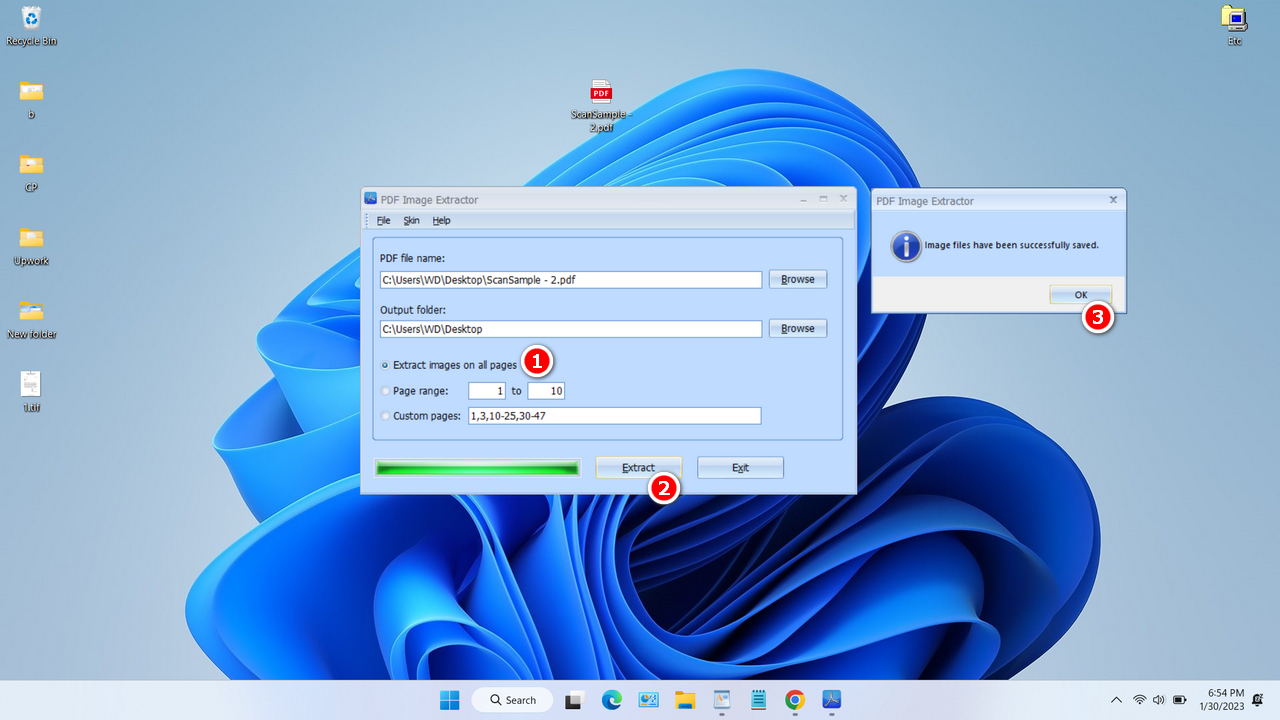Open the Upwork folder on the desktop

point(30,240)
